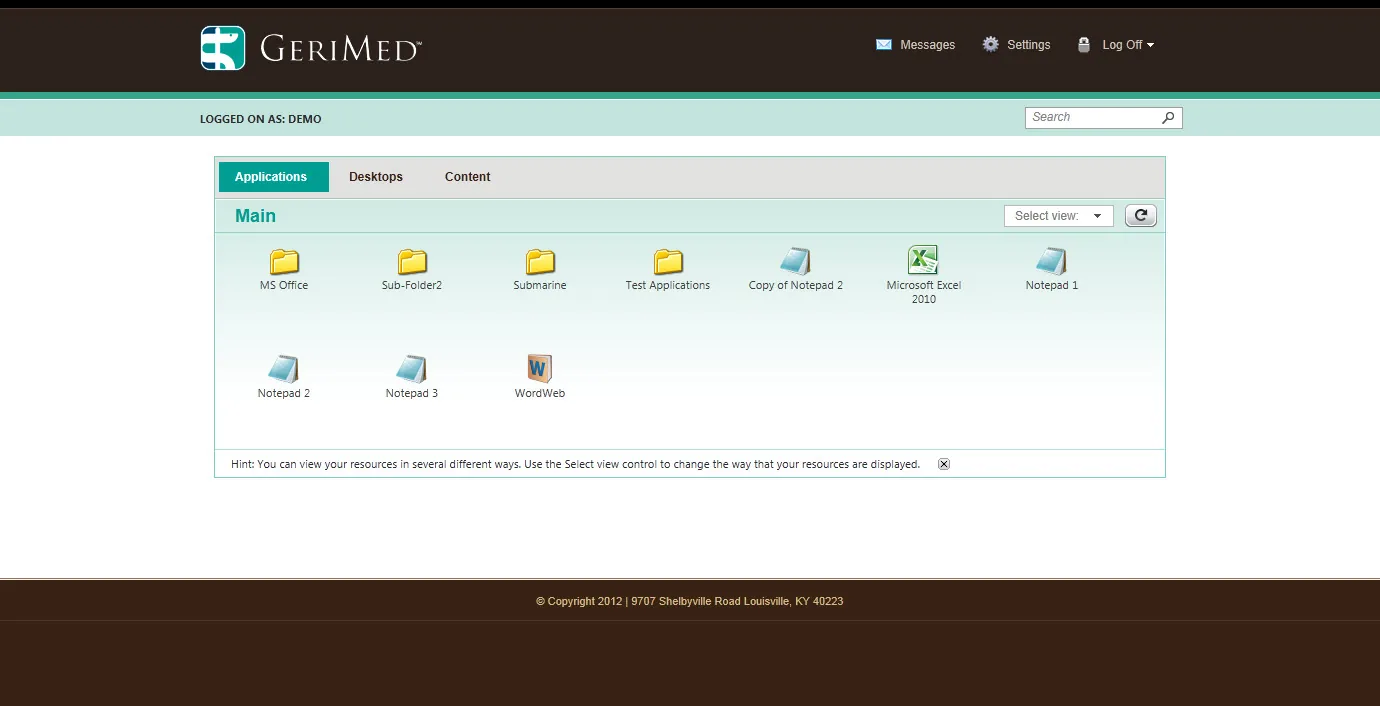Image resolution: width=1380 pixels, height=706 pixels.
Task: Click the 'LOGGED ON AS: DEMO' text
Action: [x=261, y=119]
